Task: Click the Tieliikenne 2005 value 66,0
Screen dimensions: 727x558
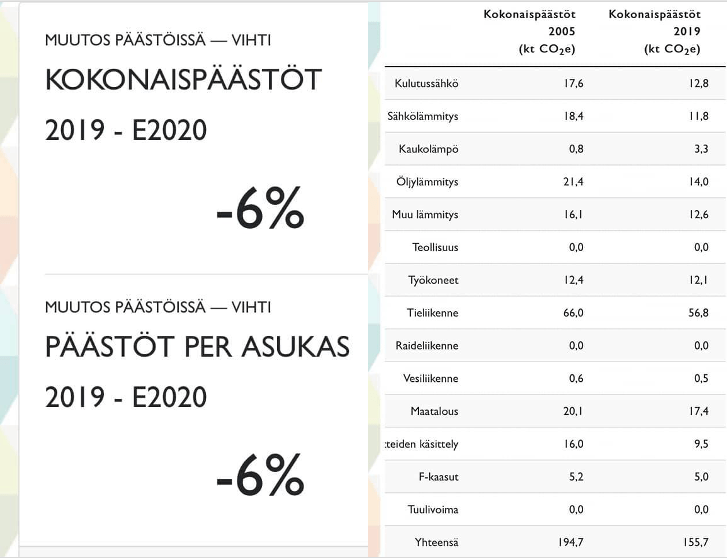Action: tap(573, 313)
